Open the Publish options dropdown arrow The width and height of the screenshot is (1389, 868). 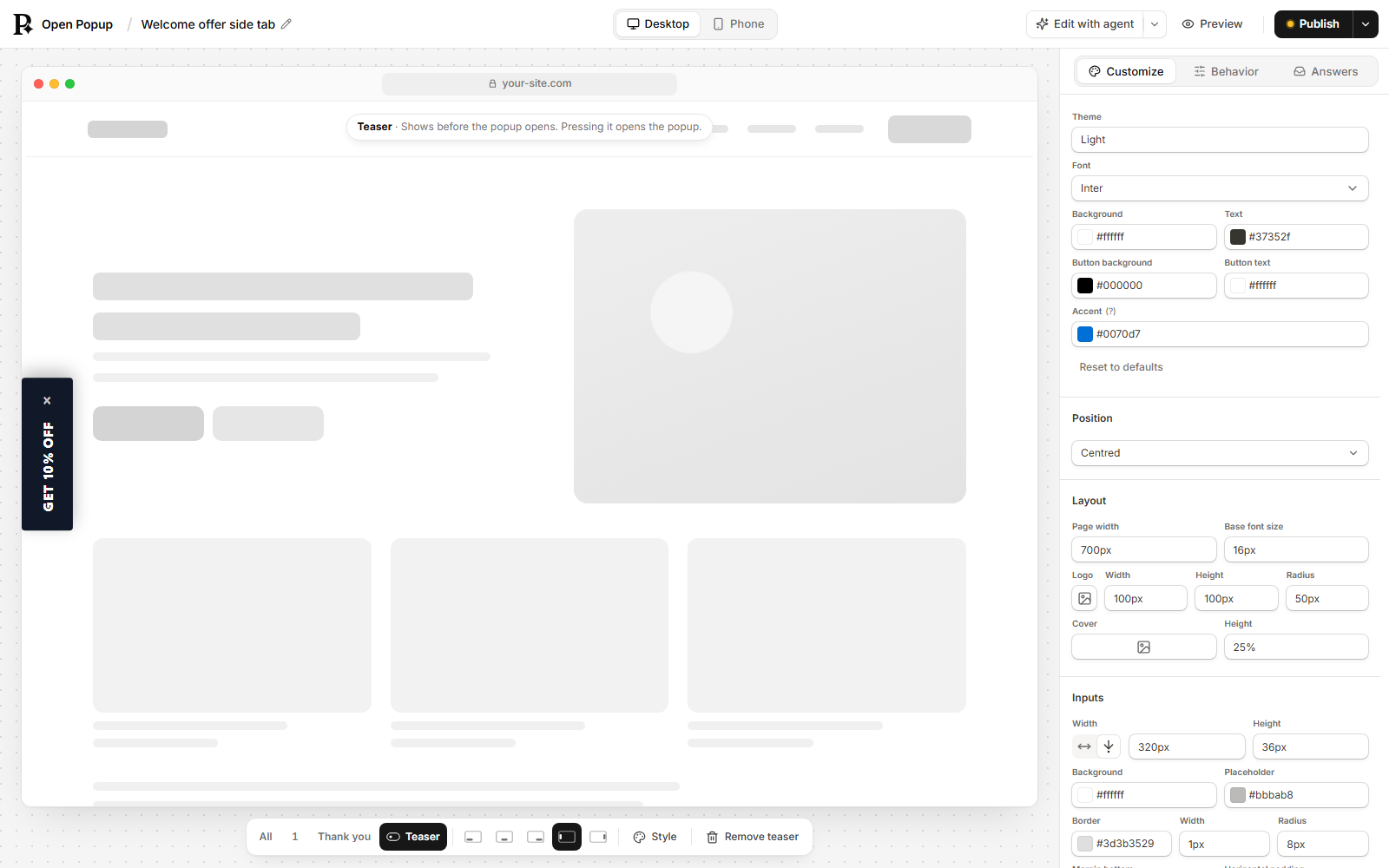coord(1366,24)
